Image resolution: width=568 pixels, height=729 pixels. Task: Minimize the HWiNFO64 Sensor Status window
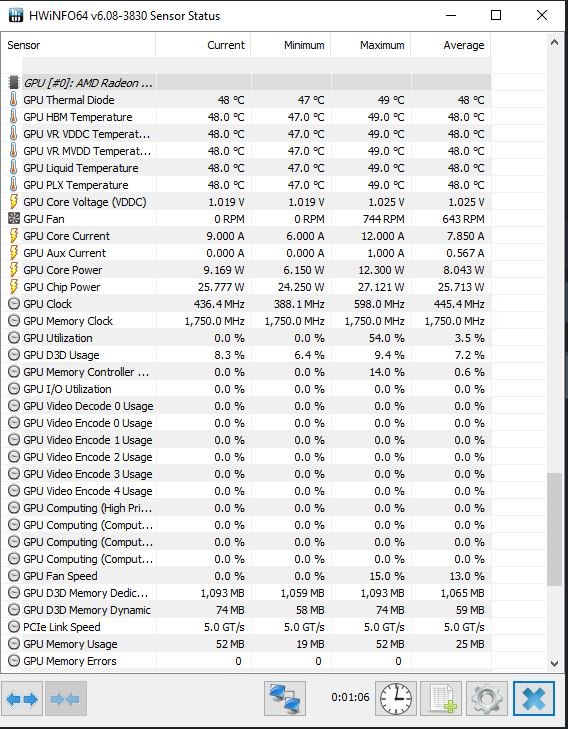(x=450, y=15)
